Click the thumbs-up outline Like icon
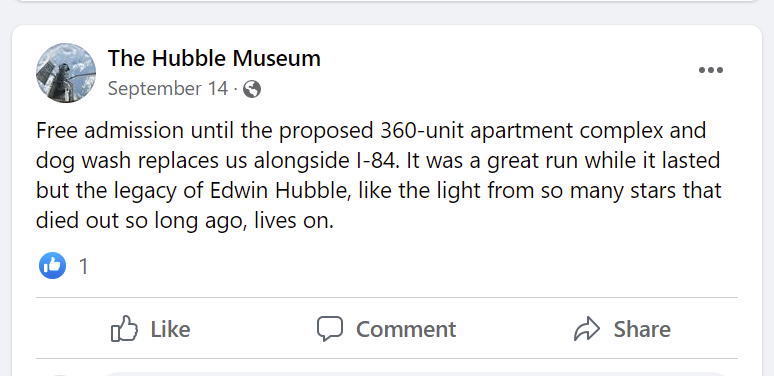The image size is (774, 376). pos(124,329)
